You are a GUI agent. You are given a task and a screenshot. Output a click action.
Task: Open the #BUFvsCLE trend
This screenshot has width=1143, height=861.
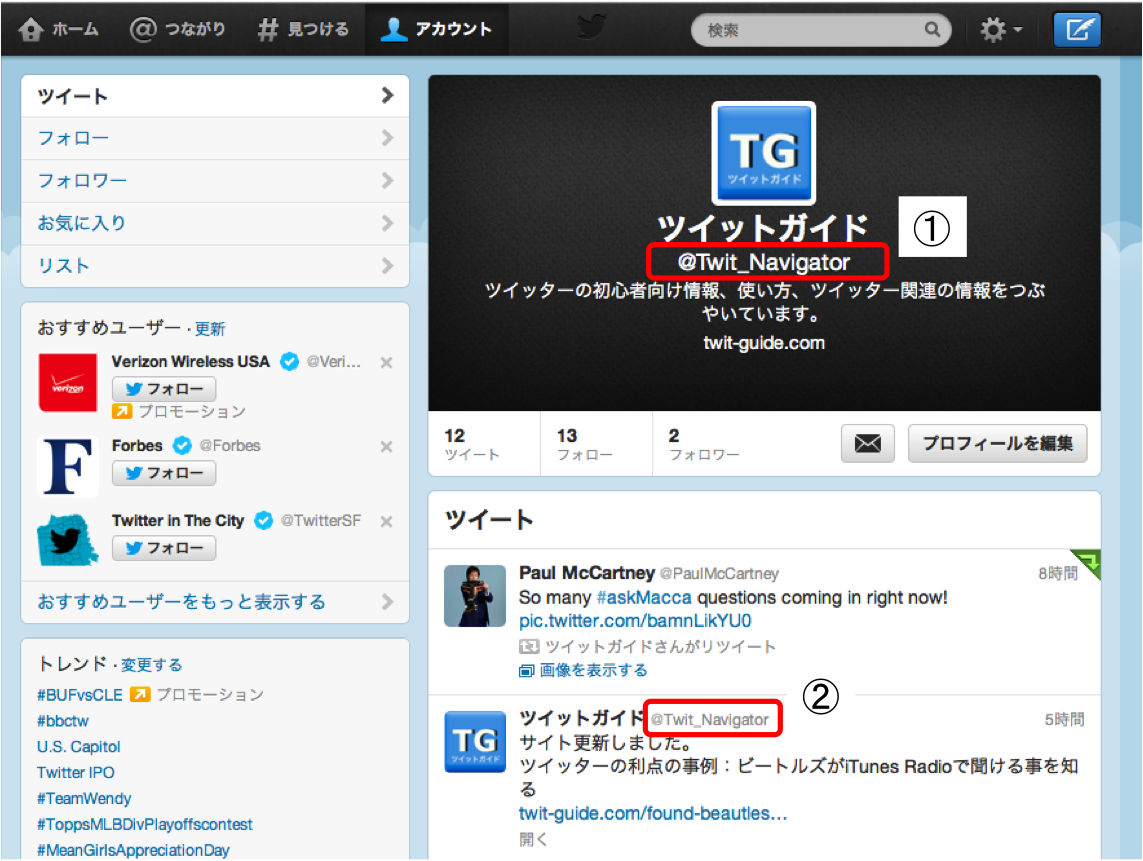pyautogui.click(x=79, y=695)
